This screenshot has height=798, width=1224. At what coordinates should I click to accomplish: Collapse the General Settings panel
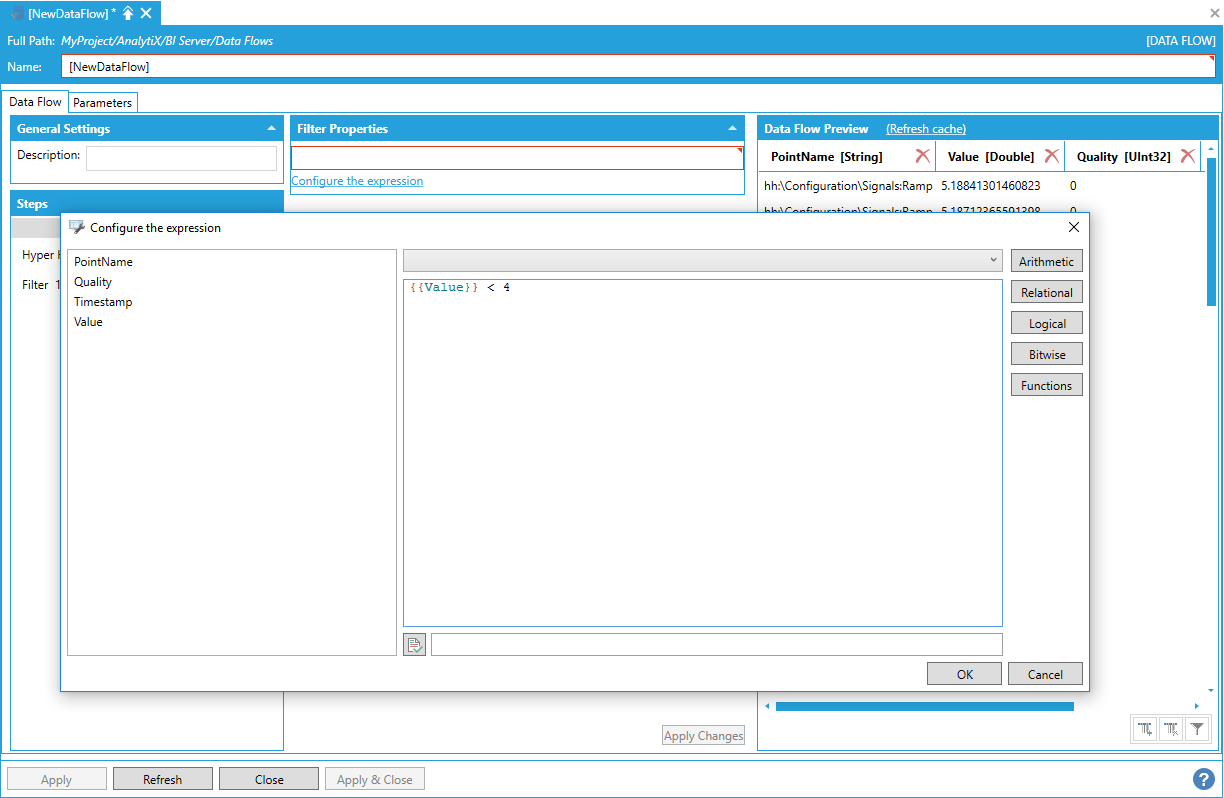click(271, 129)
